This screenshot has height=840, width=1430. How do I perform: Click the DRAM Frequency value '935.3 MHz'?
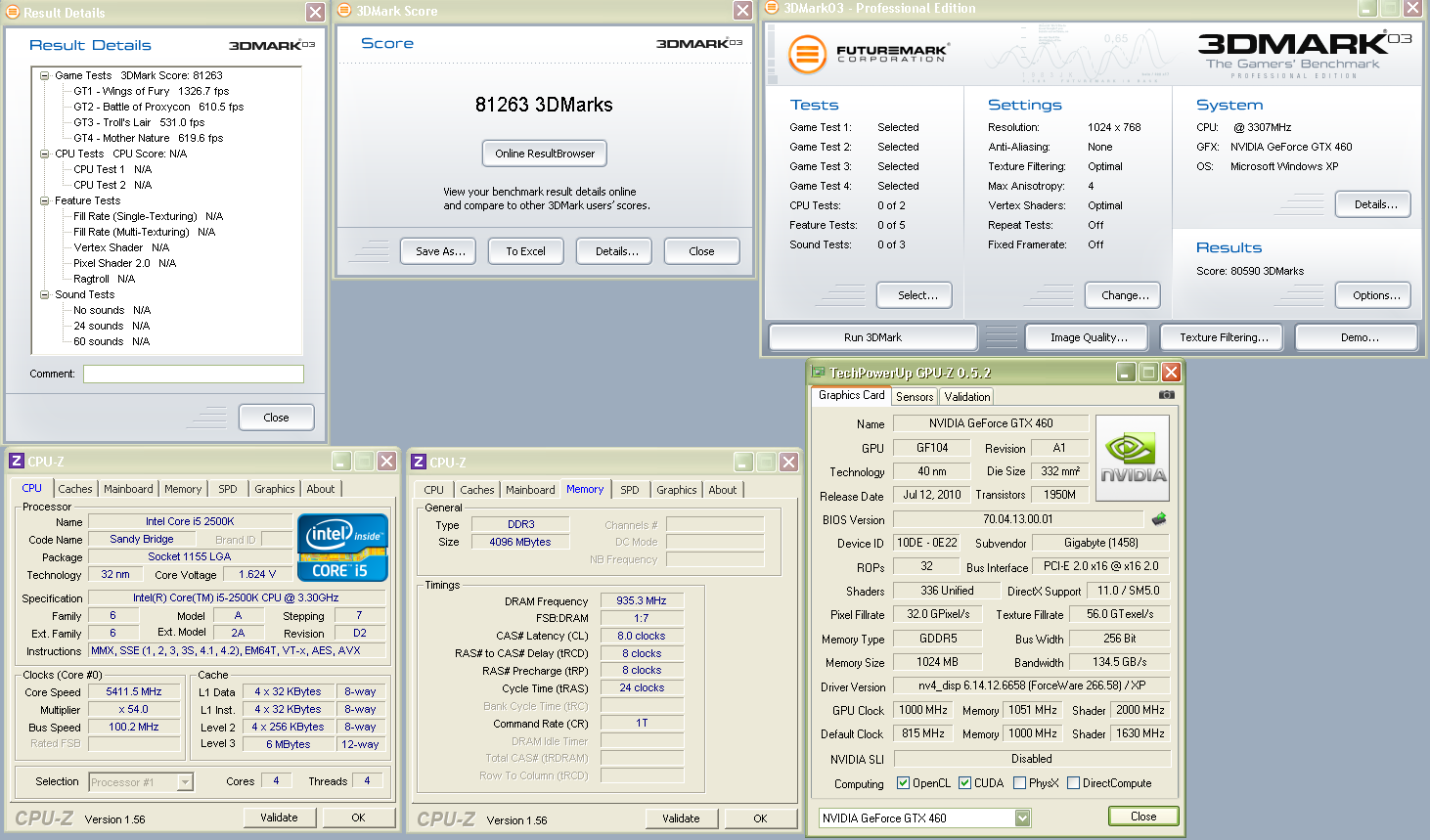(642, 600)
